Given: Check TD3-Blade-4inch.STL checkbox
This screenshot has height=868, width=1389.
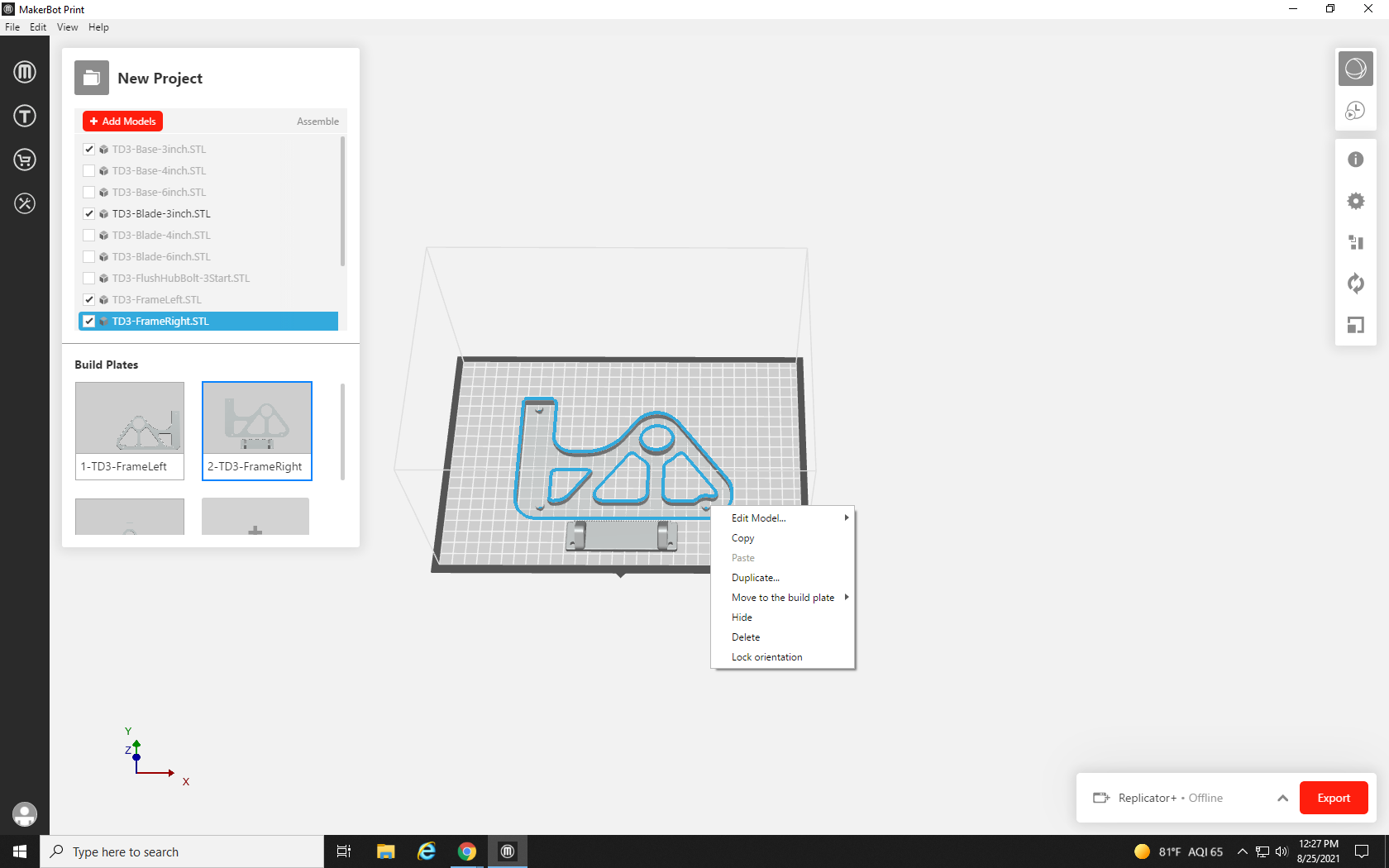Looking at the screenshot, I should (88, 236).
